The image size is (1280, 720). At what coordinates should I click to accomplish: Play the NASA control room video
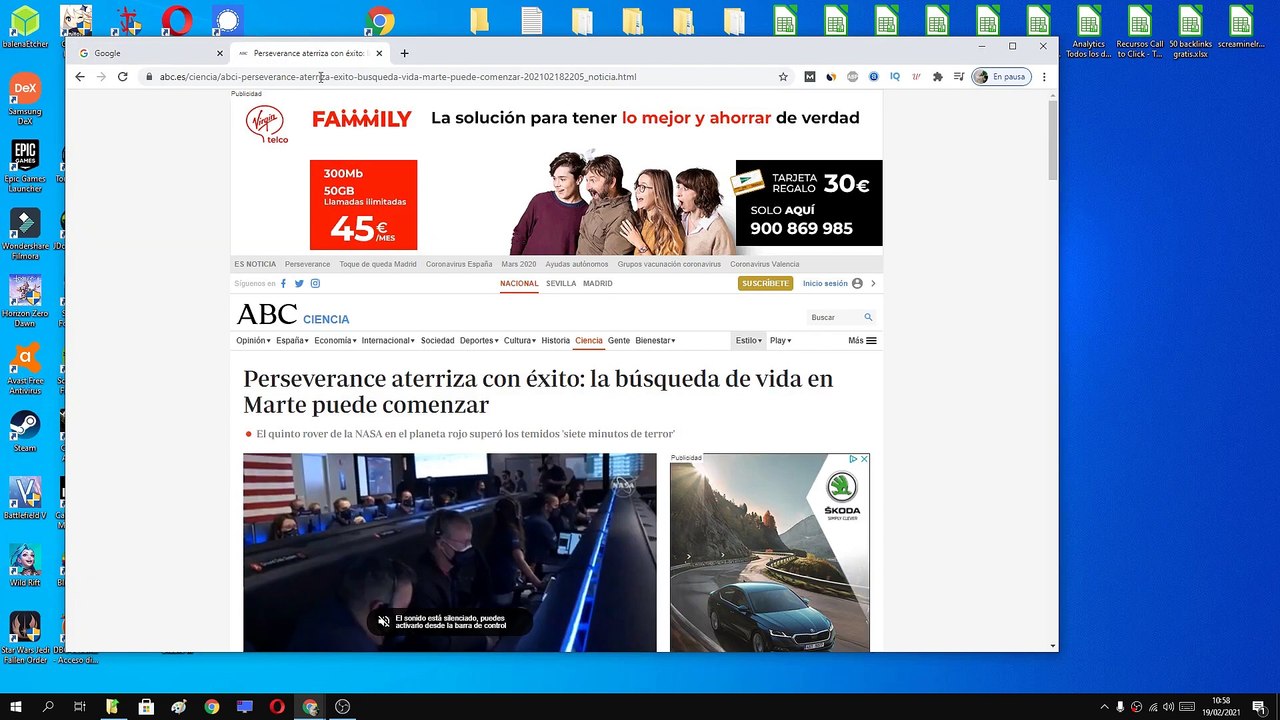point(450,553)
